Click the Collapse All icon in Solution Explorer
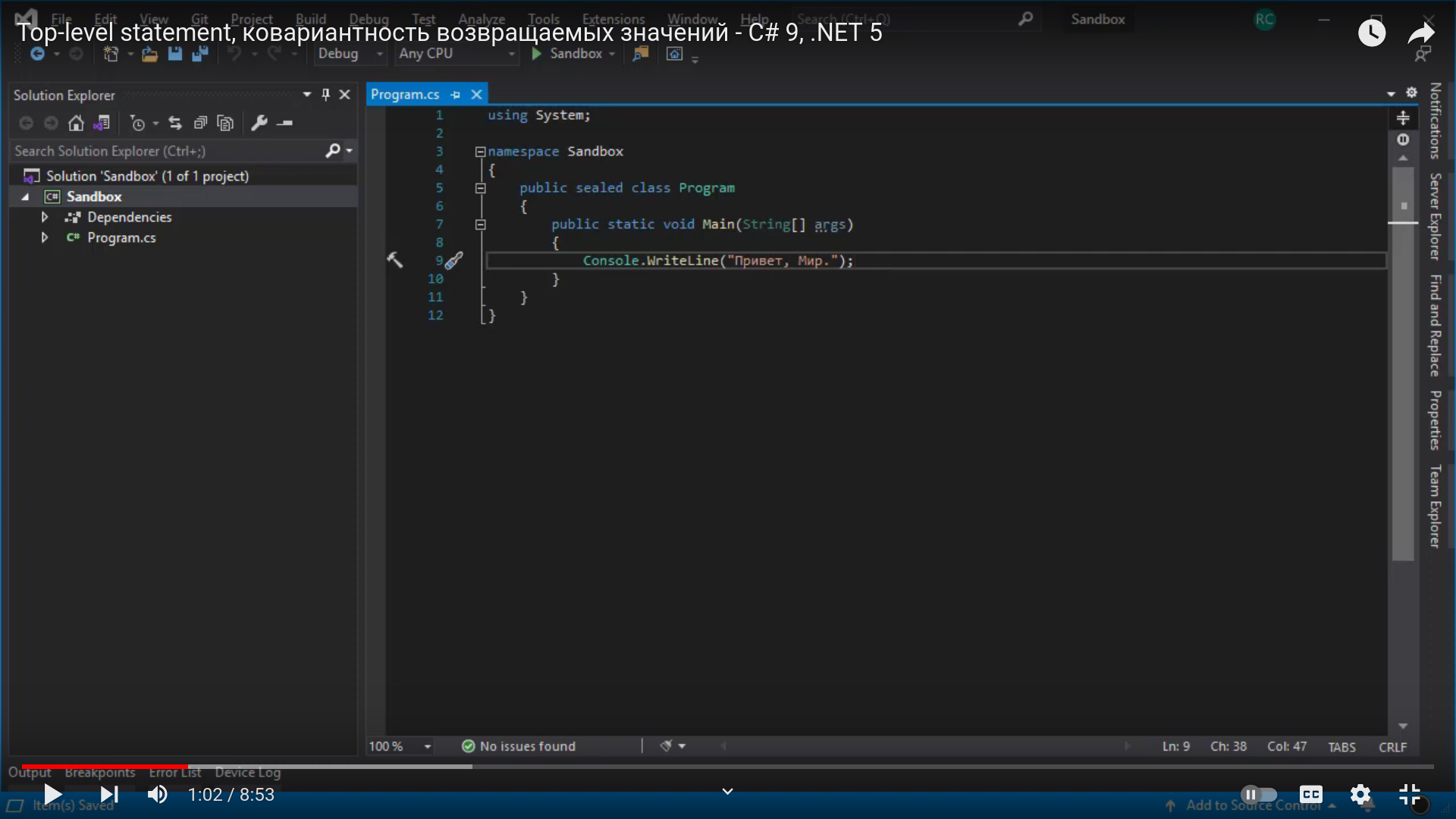 [x=200, y=123]
